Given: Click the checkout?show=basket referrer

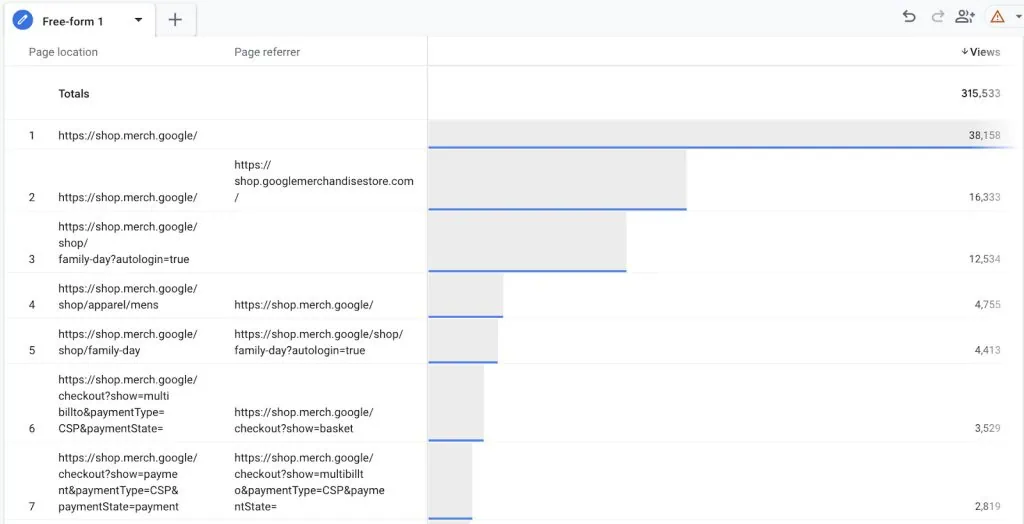Looking at the screenshot, I should [x=304, y=421].
